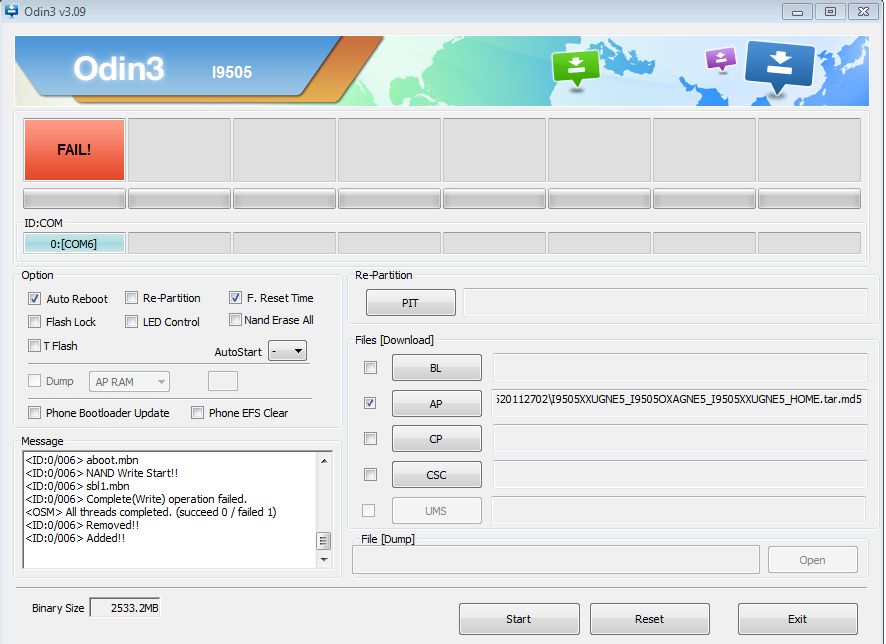This screenshot has height=644, width=886.
Task: Click the PIT button
Action: [411, 303]
